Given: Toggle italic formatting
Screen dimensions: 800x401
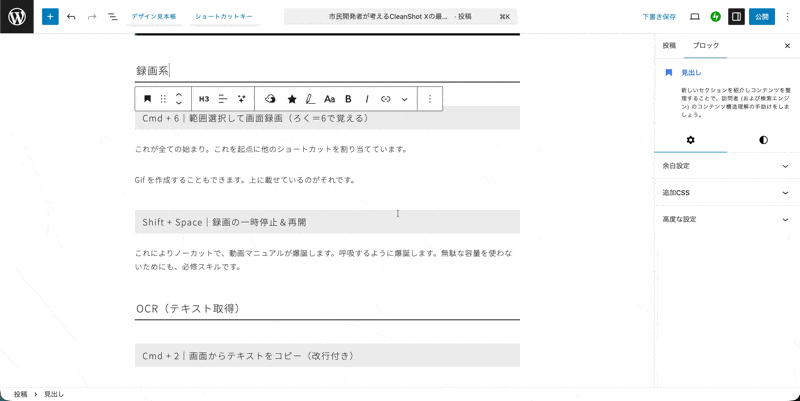Looking at the screenshot, I should coord(367,99).
